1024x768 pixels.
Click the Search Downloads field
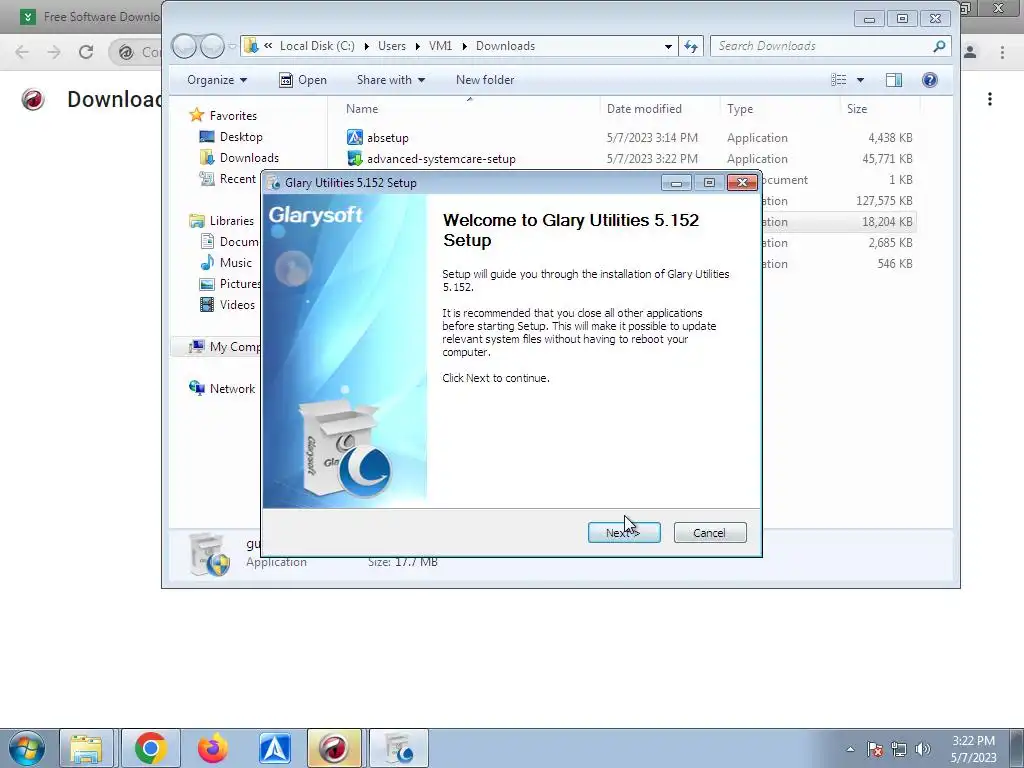(823, 46)
